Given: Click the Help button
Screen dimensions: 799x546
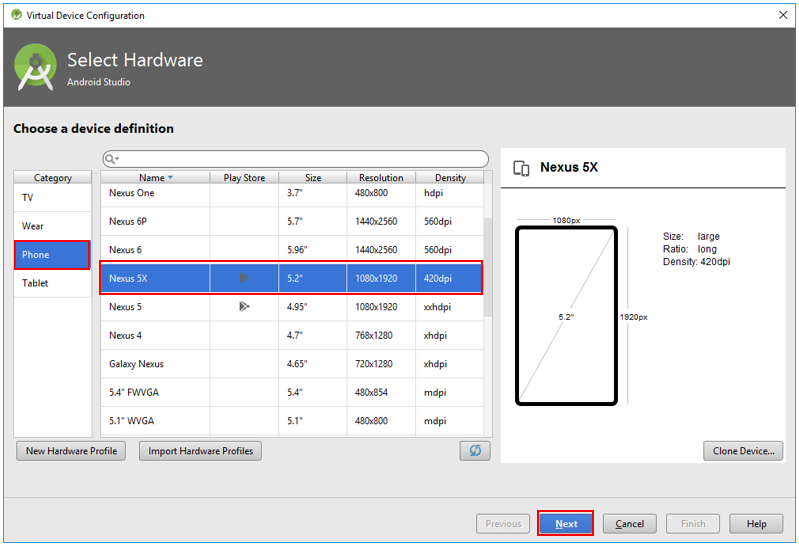Looking at the screenshot, I should 756,524.
